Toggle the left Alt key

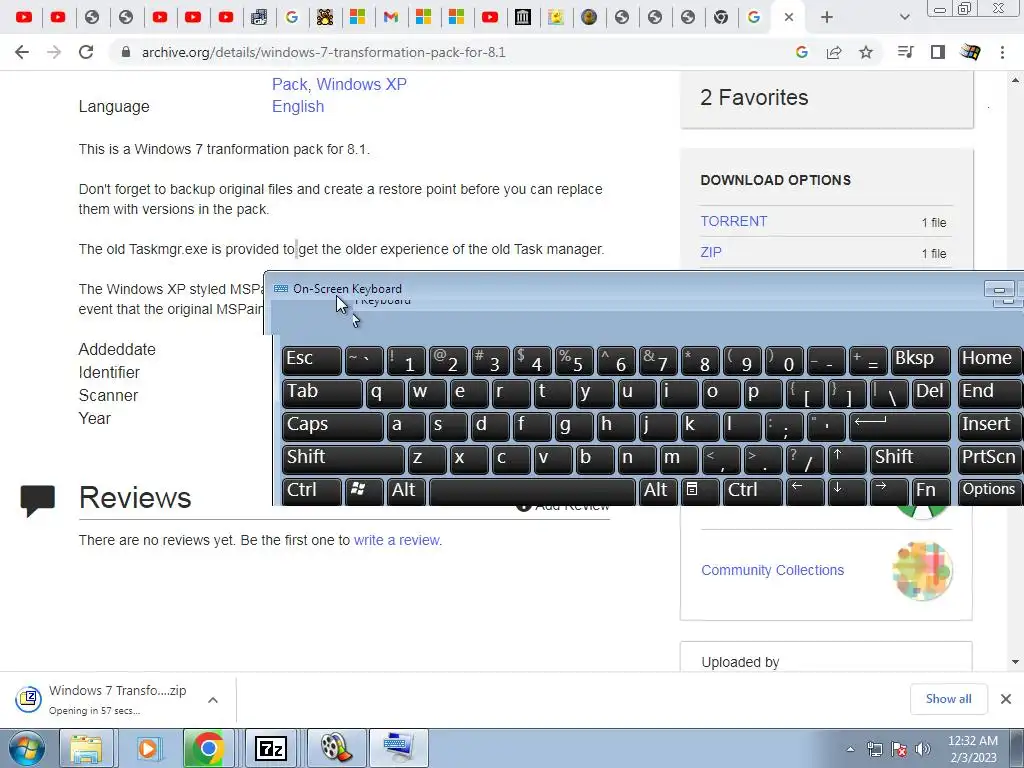(406, 491)
